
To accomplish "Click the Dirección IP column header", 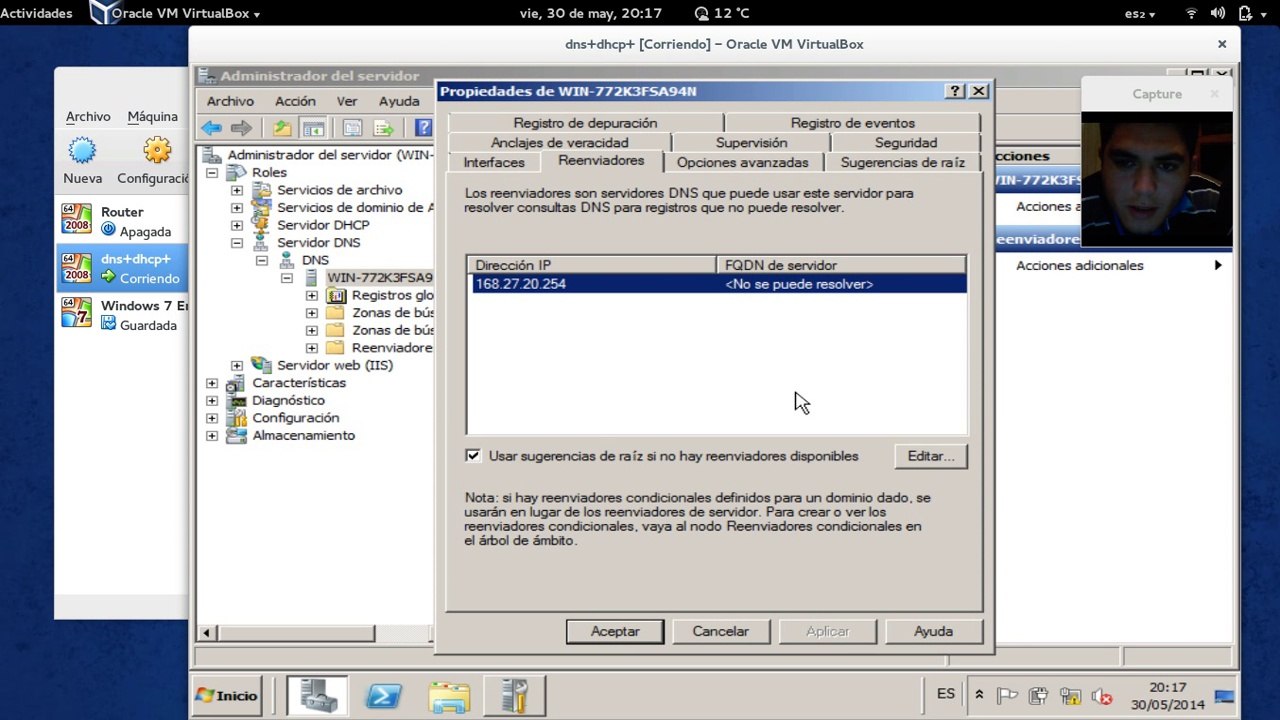I will 592,265.
